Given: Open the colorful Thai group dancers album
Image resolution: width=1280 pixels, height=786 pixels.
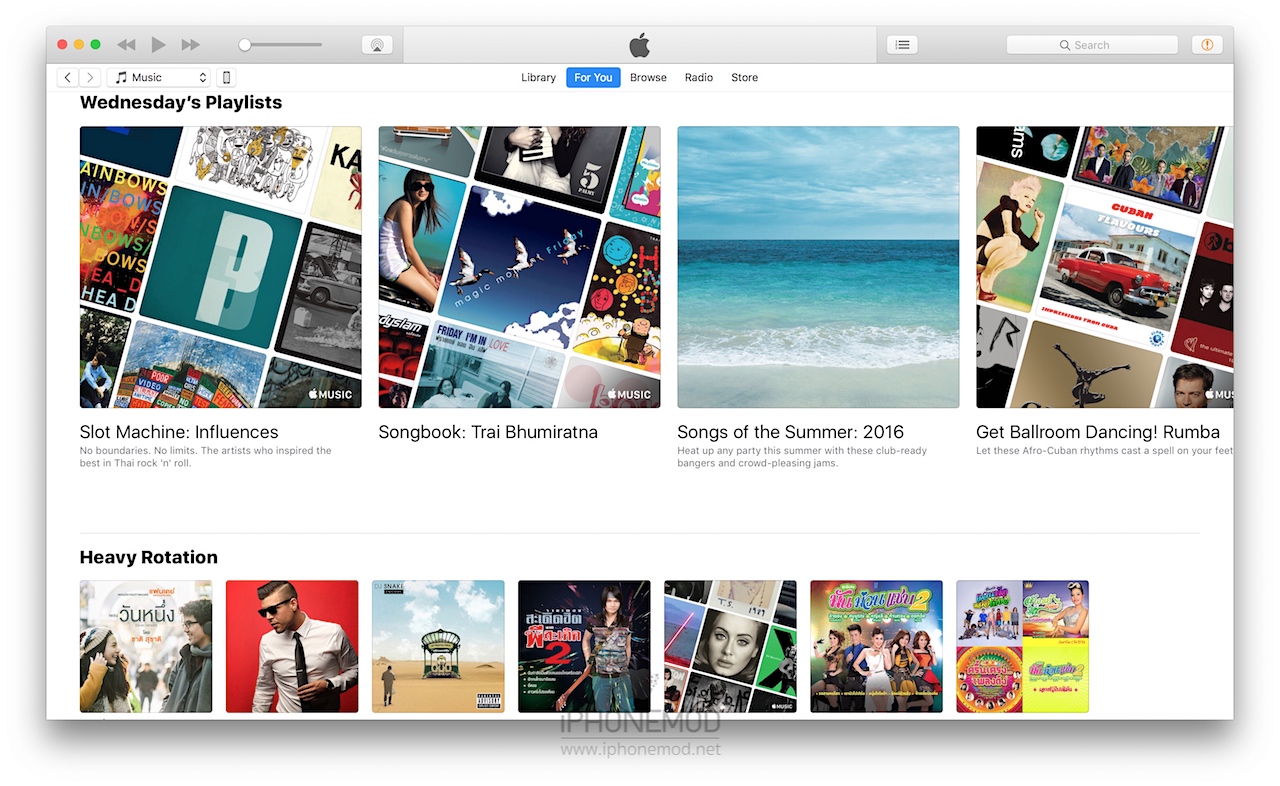Looking at the screenshot, I should (x=876, y=646).
